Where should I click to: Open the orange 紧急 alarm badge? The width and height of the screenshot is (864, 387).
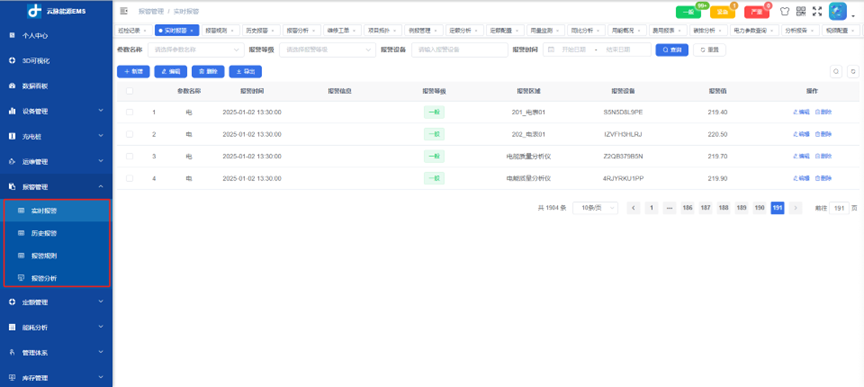pos(722,12)
